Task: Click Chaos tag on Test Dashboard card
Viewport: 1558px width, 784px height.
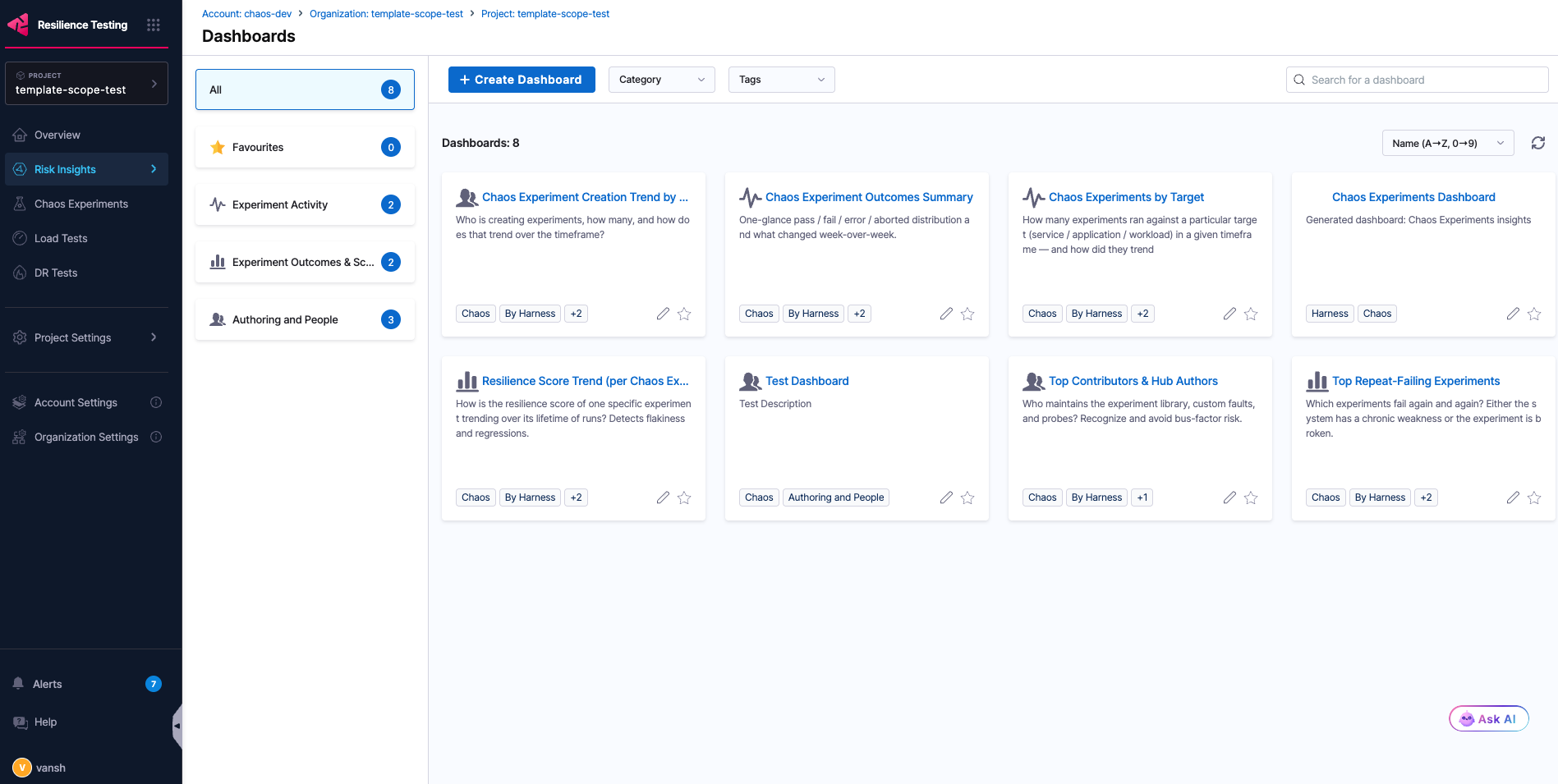Action: point(759,497)
